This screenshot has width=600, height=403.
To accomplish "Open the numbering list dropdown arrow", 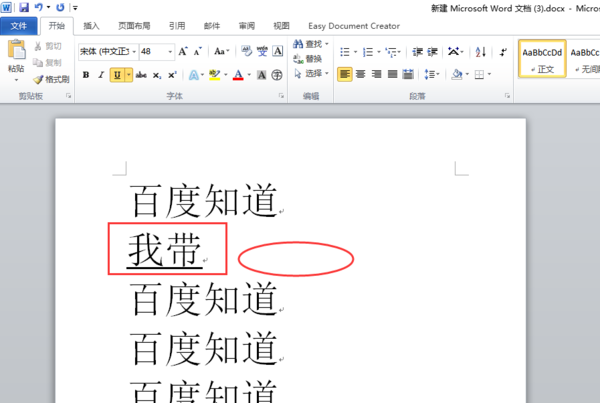I will pyautogui.click(x=379, y=52).
